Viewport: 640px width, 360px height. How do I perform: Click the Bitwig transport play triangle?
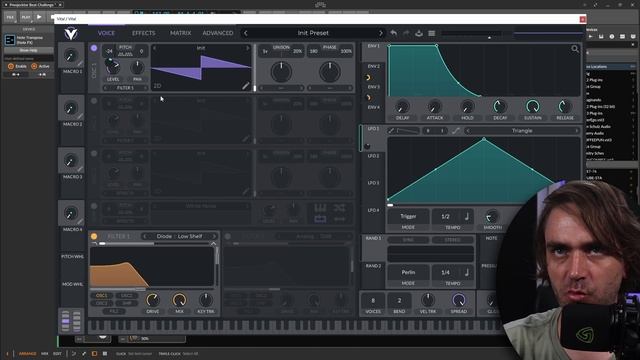click(x=39, y=17)
